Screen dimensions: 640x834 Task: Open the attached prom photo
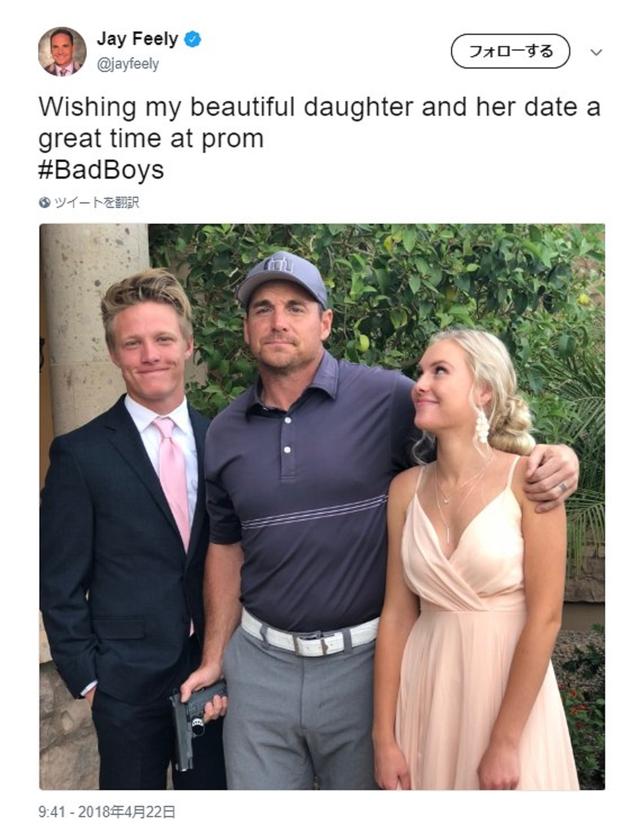(x=322, y=506)
